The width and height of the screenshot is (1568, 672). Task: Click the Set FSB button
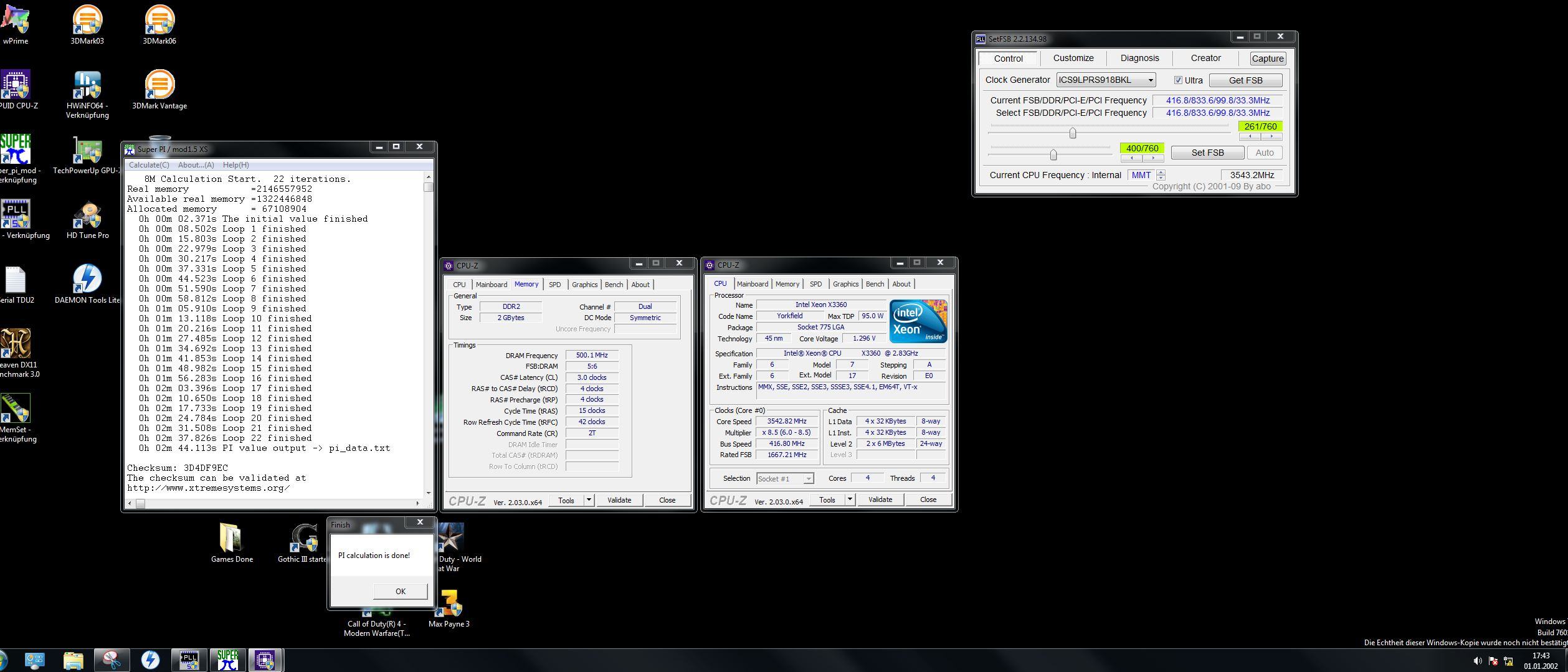[x=1207, y=153]
